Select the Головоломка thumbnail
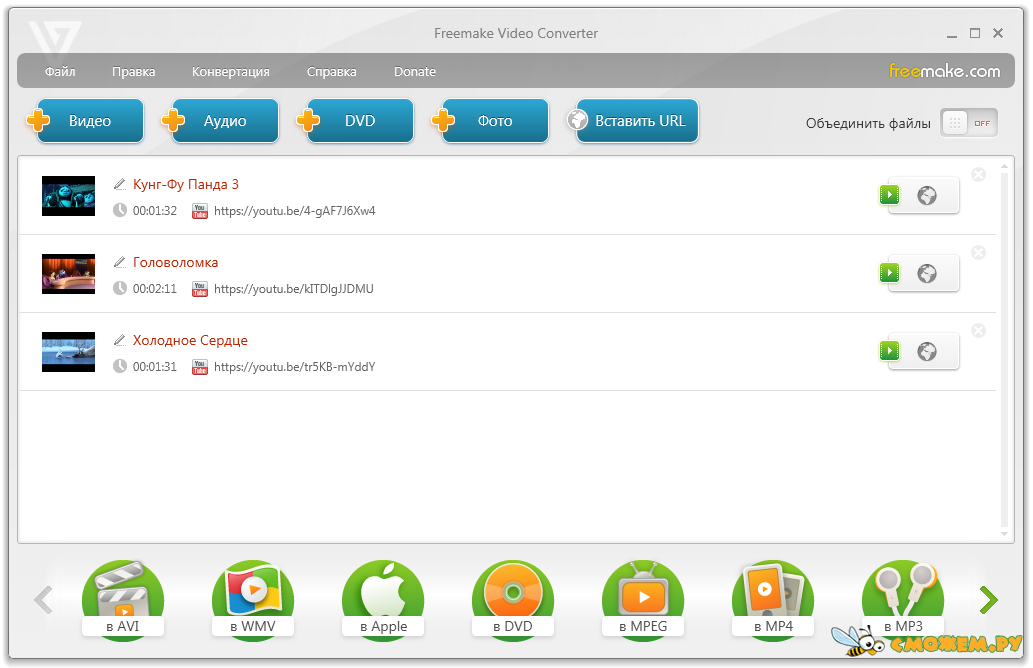This screenshot has height=668, width=1033. click(69, 274)
